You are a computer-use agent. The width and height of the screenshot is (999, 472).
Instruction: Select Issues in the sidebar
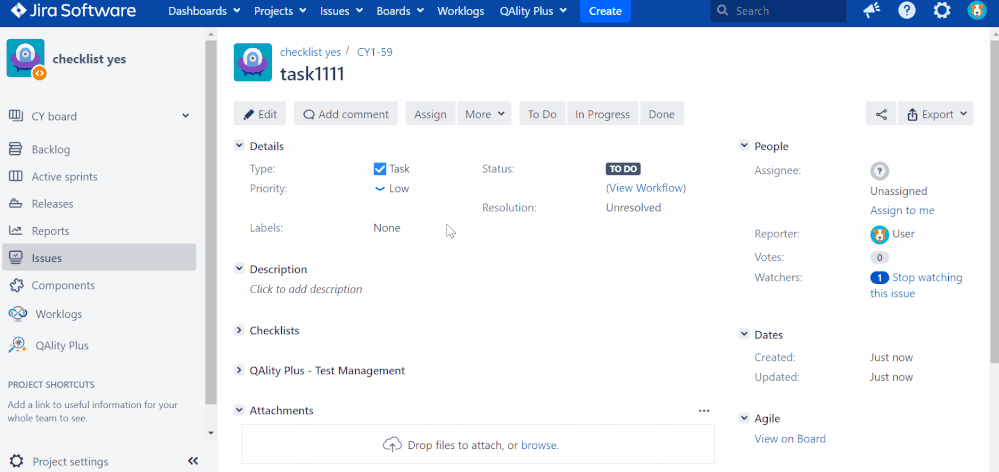99,258
